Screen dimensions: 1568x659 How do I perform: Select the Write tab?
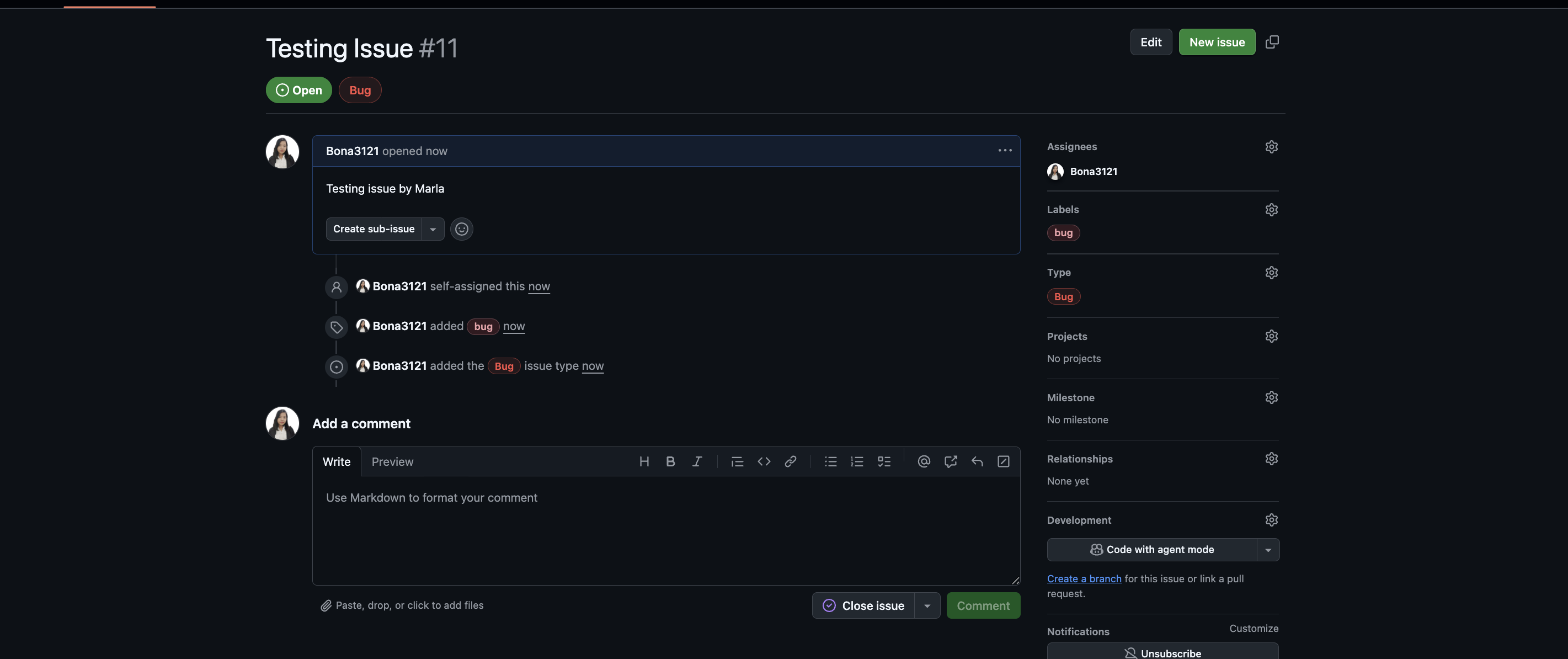click(336, 461)
